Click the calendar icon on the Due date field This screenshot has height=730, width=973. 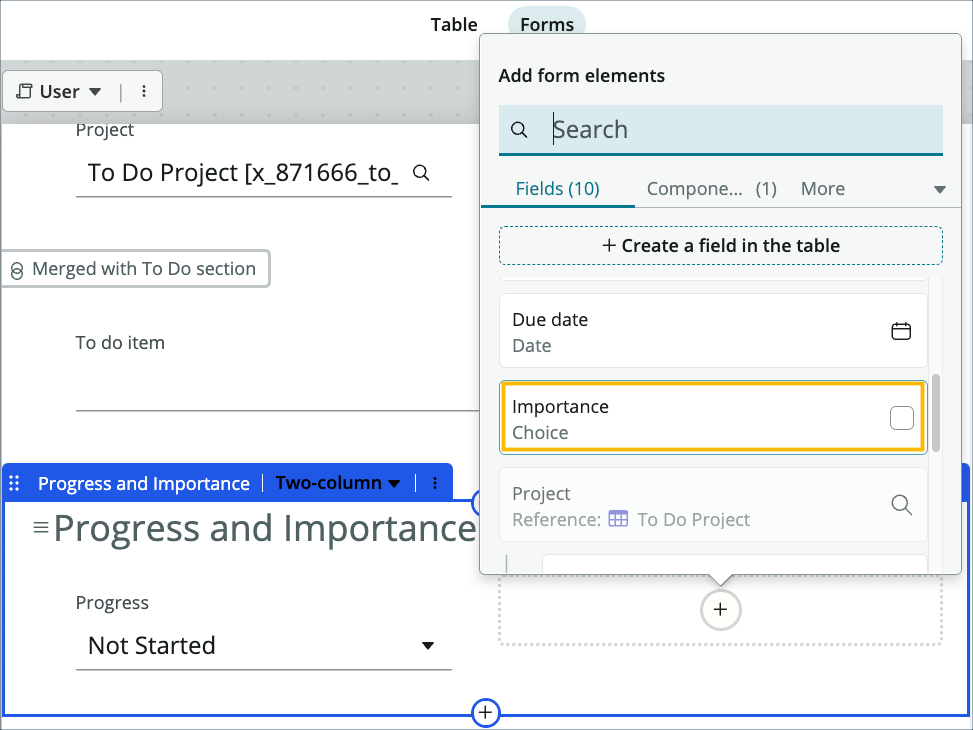(901, 330)
